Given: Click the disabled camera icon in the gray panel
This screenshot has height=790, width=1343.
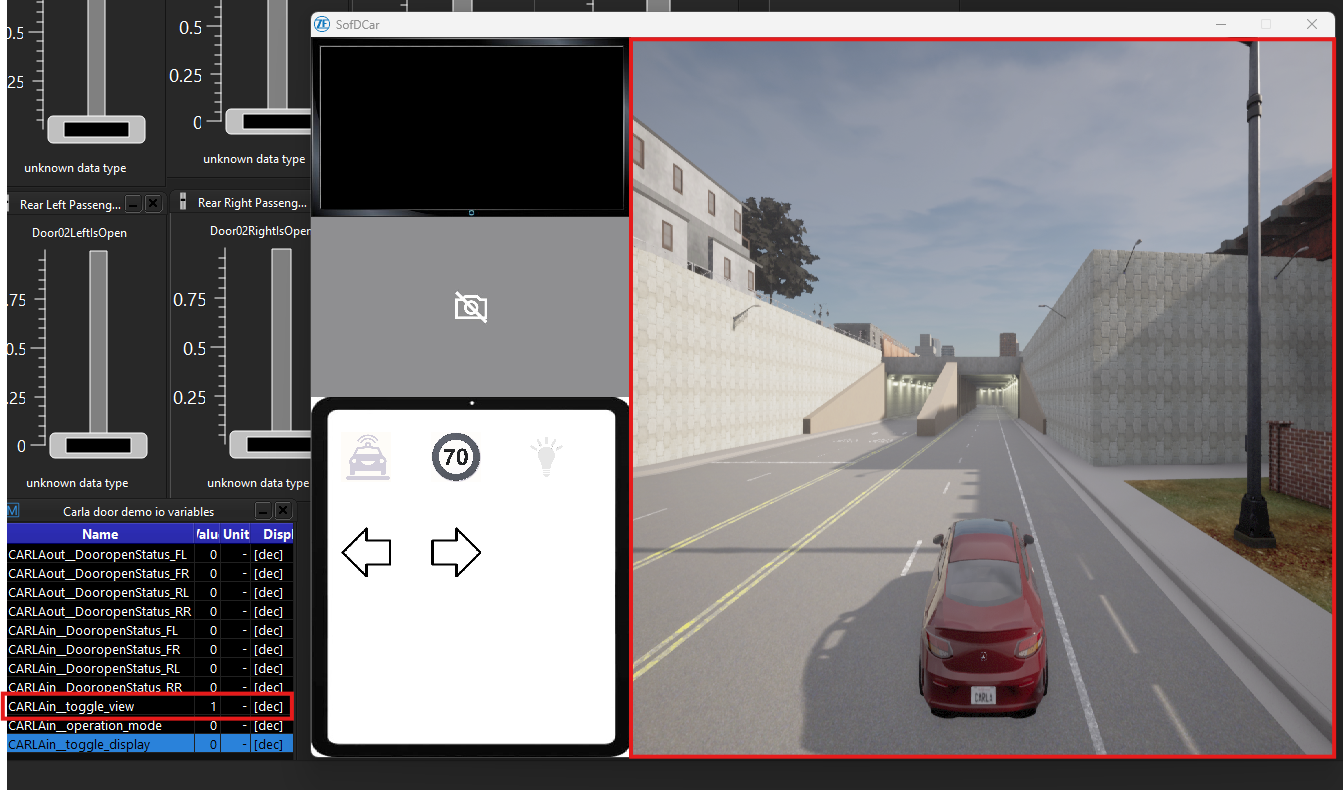Looking at the screenshot, I should pyautogui.click(x=470, y=307).
